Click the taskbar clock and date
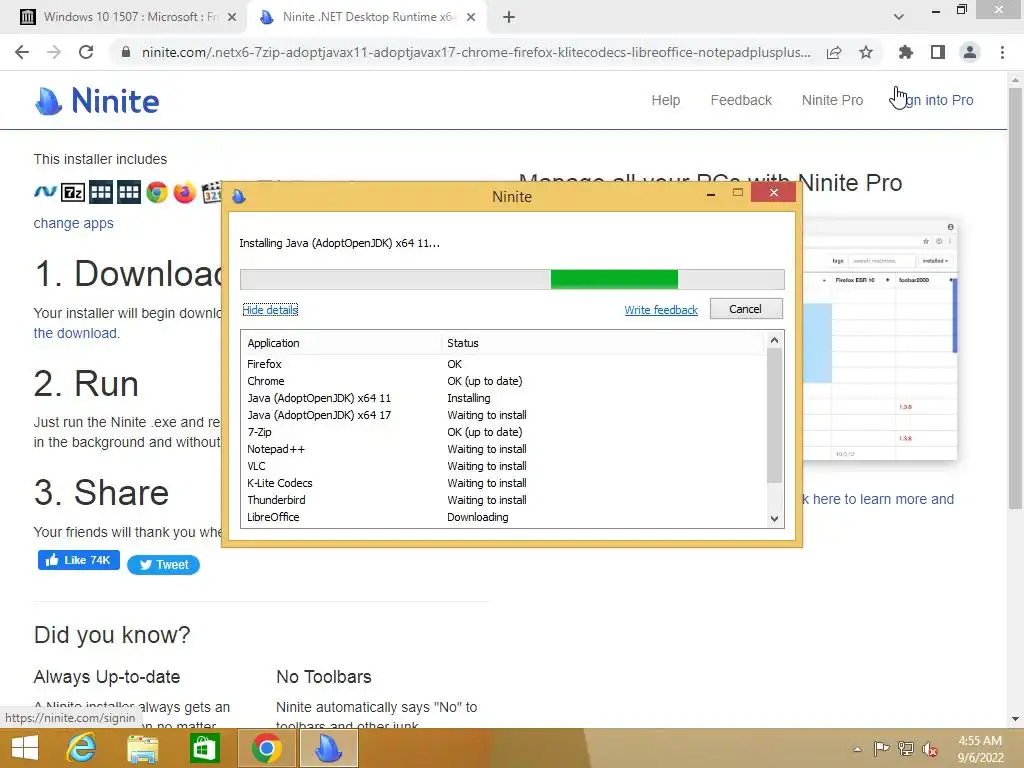 (x=980, y=749)
